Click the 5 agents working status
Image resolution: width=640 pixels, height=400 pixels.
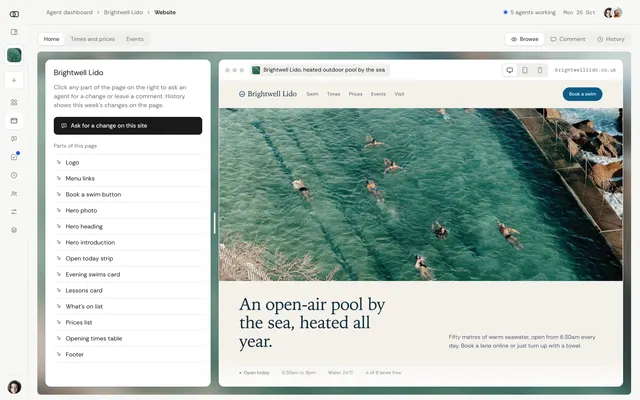529,13
